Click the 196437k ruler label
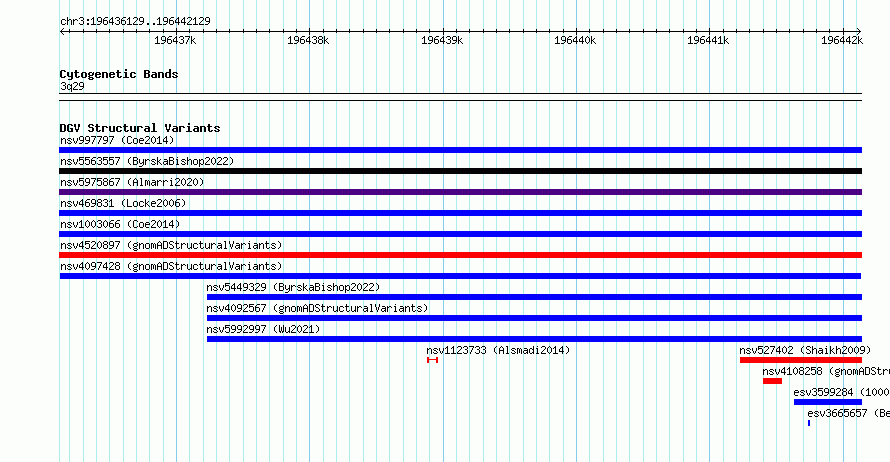The image size is (890, 462). click(175, 40)
